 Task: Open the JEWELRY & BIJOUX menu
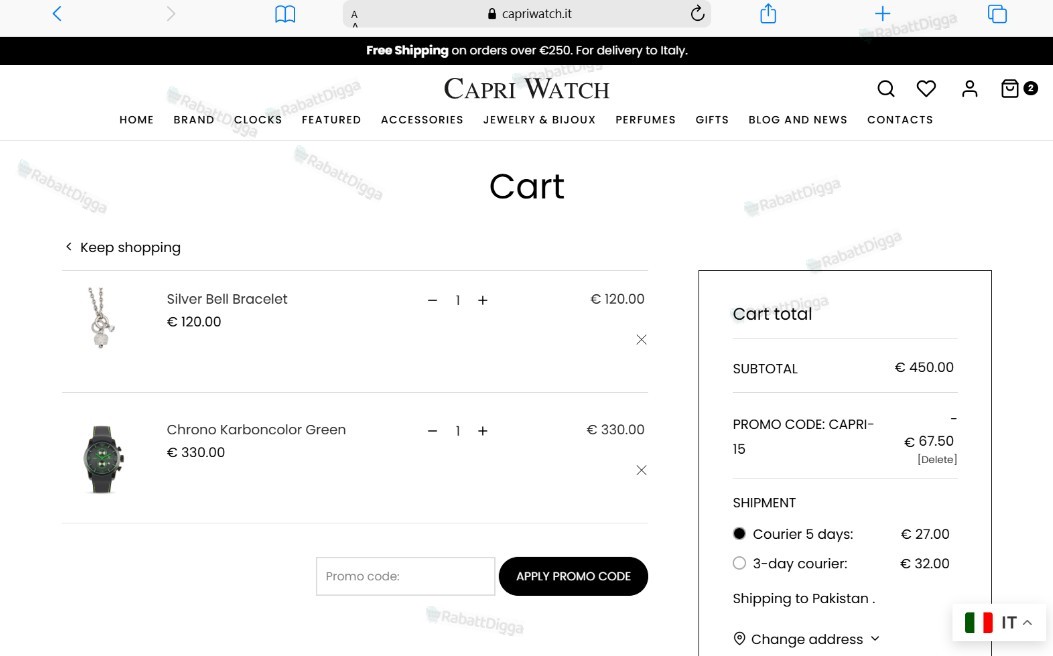tap(539, 120)
